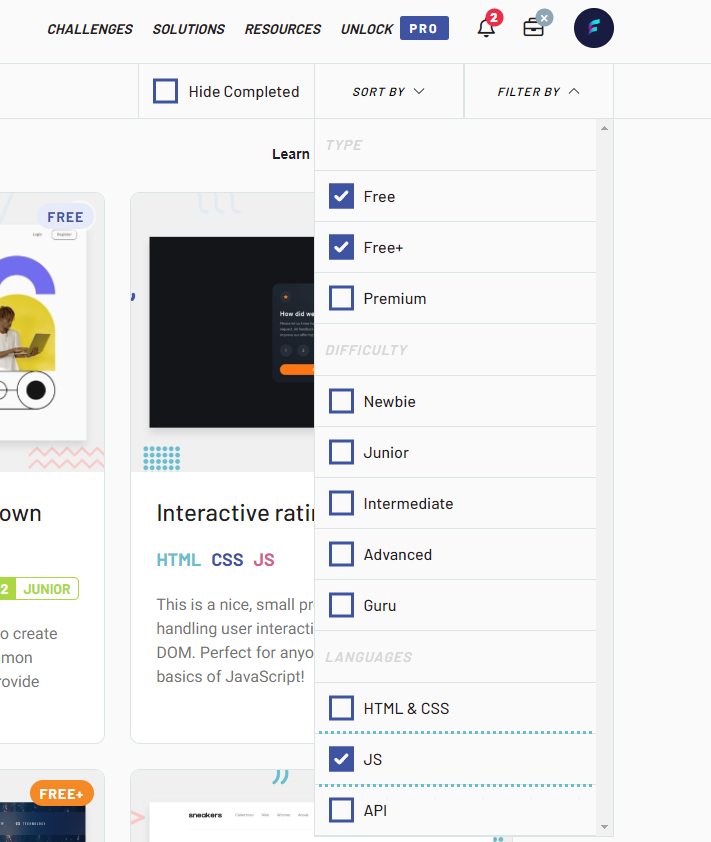Click the HTML tag on rating card
The height and width of the screenshot is (842, 711).
pos(178,560)
